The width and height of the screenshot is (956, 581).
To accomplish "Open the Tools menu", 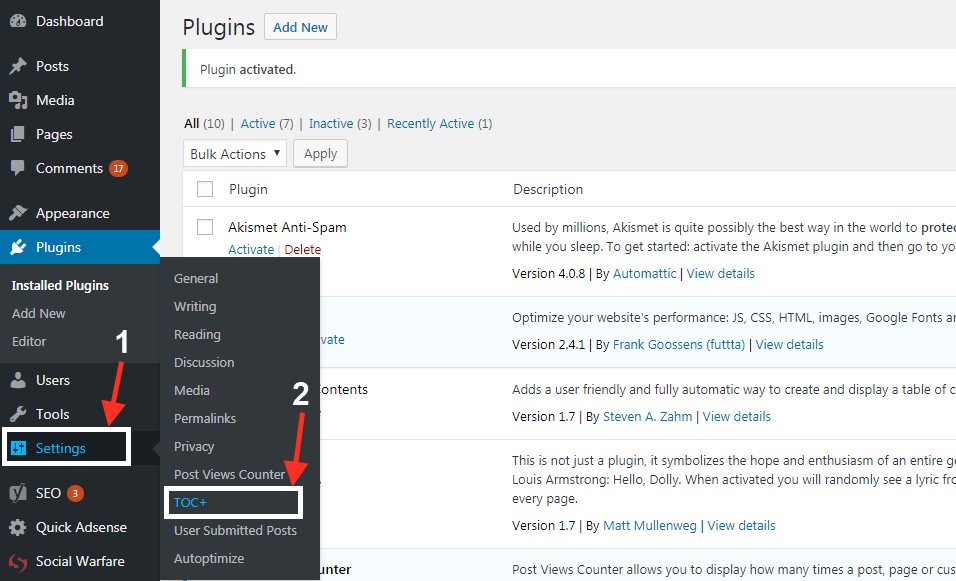I will tap(52, 414).
